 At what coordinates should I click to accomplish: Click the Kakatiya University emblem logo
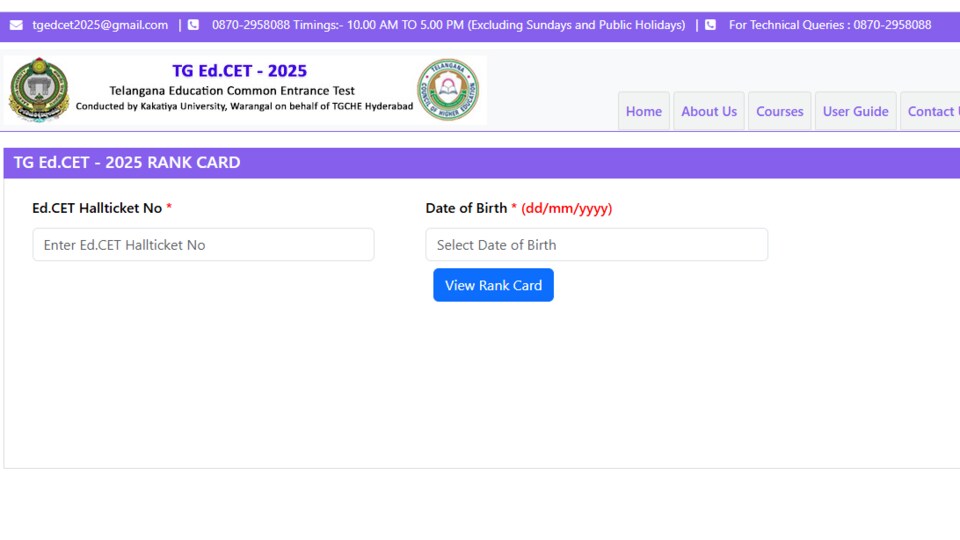39,90
